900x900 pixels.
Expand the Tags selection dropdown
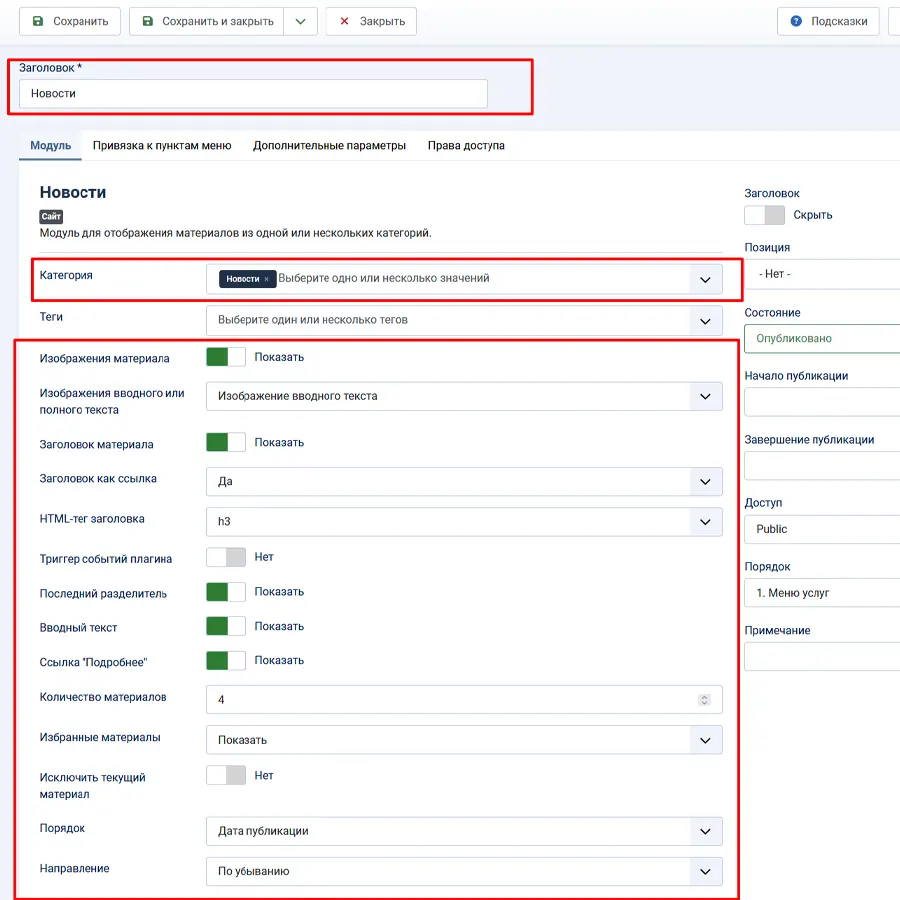tap(464, 320)
